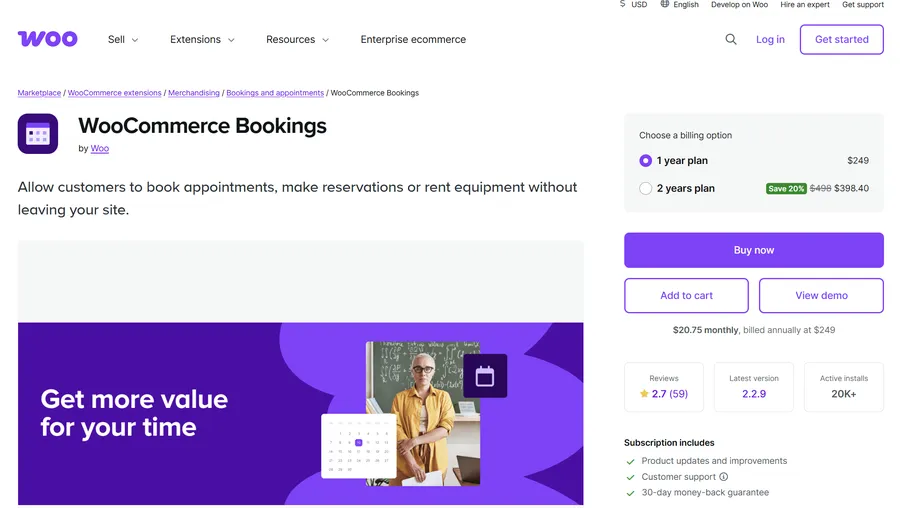This screenshot has height=508, width=900.
Task: Go to Enterprise ecommerce
Action: point(413,40)
